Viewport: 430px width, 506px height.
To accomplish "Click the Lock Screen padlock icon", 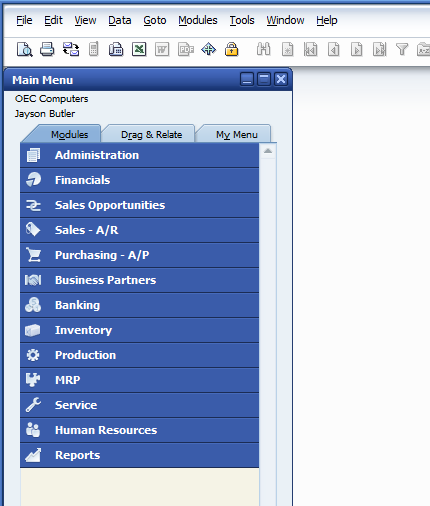I will click(231, 49).
